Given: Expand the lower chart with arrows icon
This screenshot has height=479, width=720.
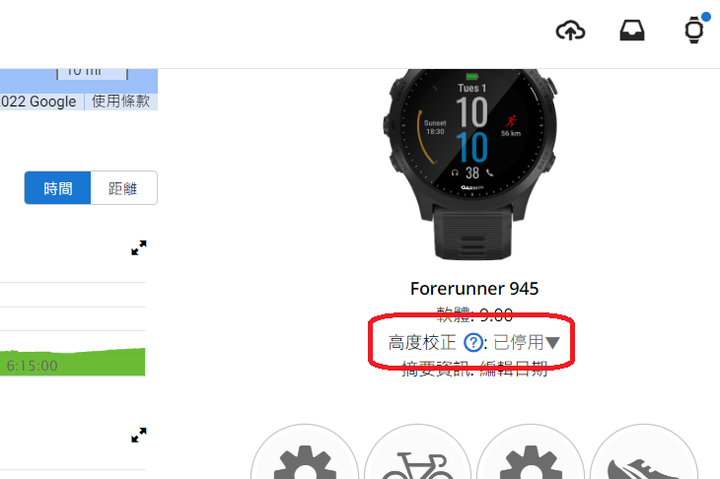Looking at the screenshot, I should pyautogui.click(x=139, y=435).
